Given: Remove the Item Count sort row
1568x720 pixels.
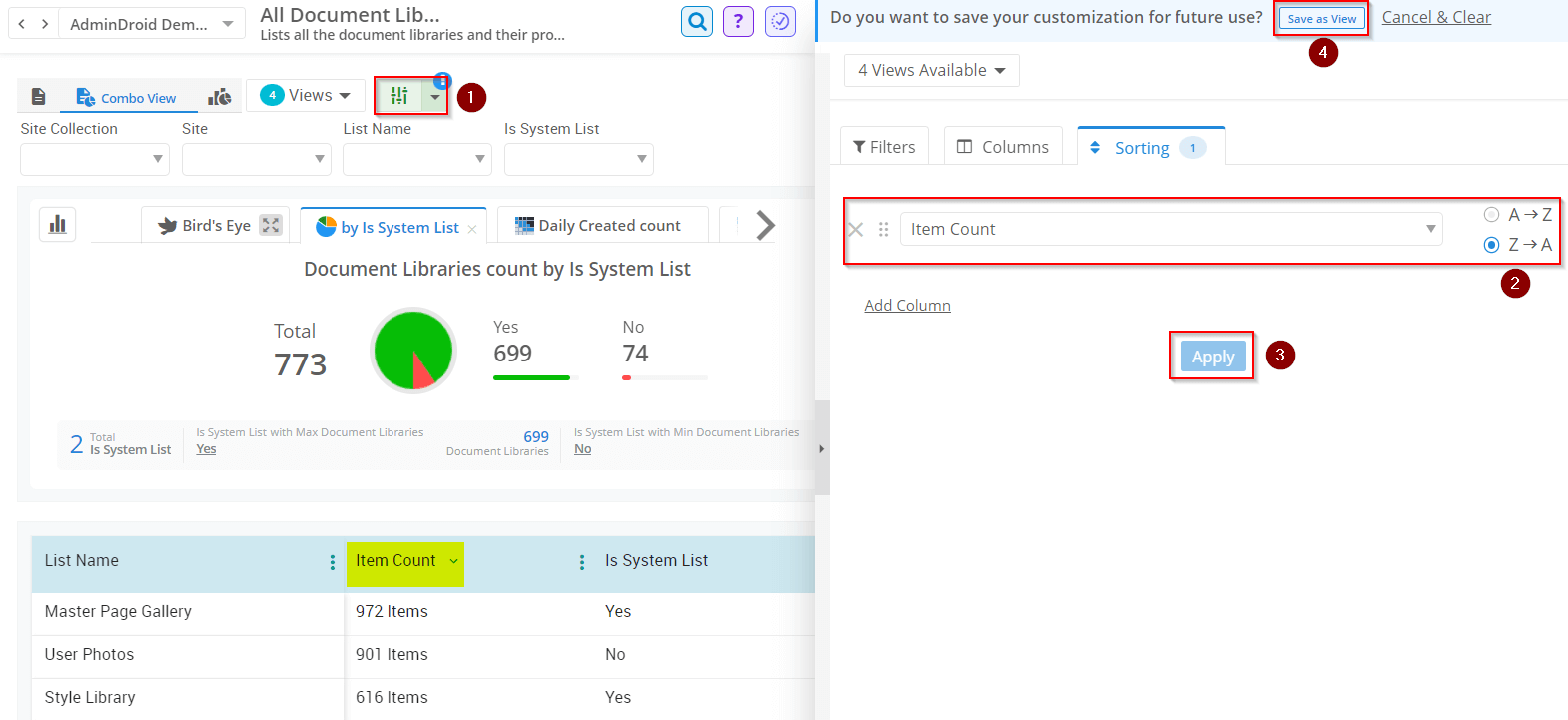Looking at the screenshot, I should click(x=855, y=230).
